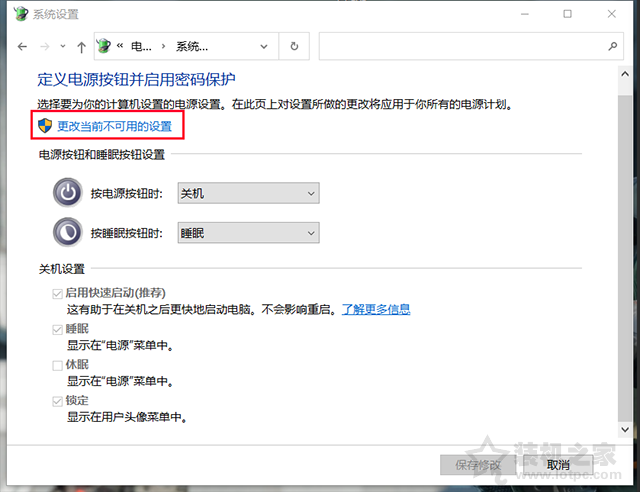Click the scrollbar down arrow
This screenshot has width=640, height=492.
click(625, 430)
